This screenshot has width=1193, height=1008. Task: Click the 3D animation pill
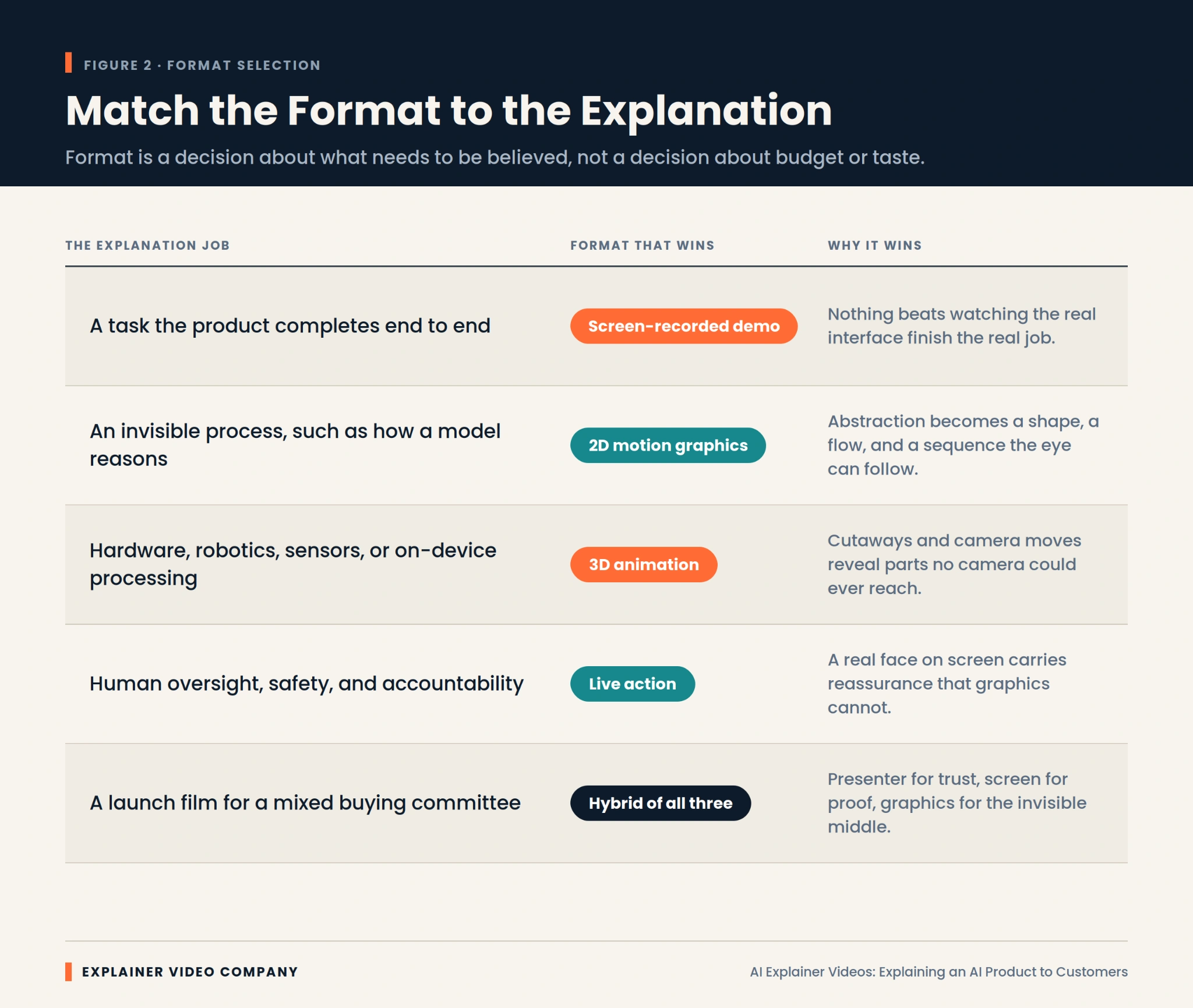[644, 564]
